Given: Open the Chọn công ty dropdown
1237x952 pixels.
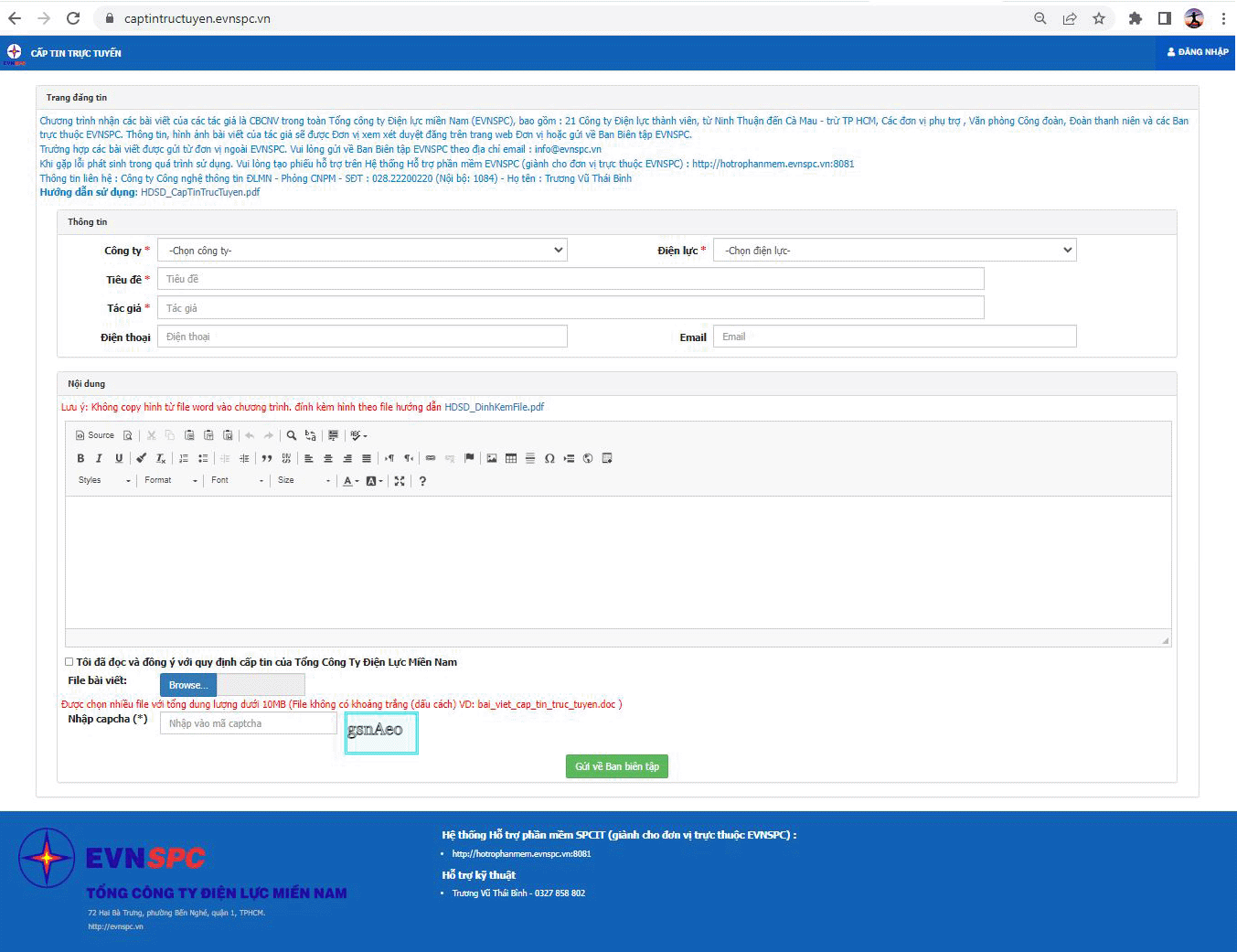Looking at the screenshot, I should point(362,250).
